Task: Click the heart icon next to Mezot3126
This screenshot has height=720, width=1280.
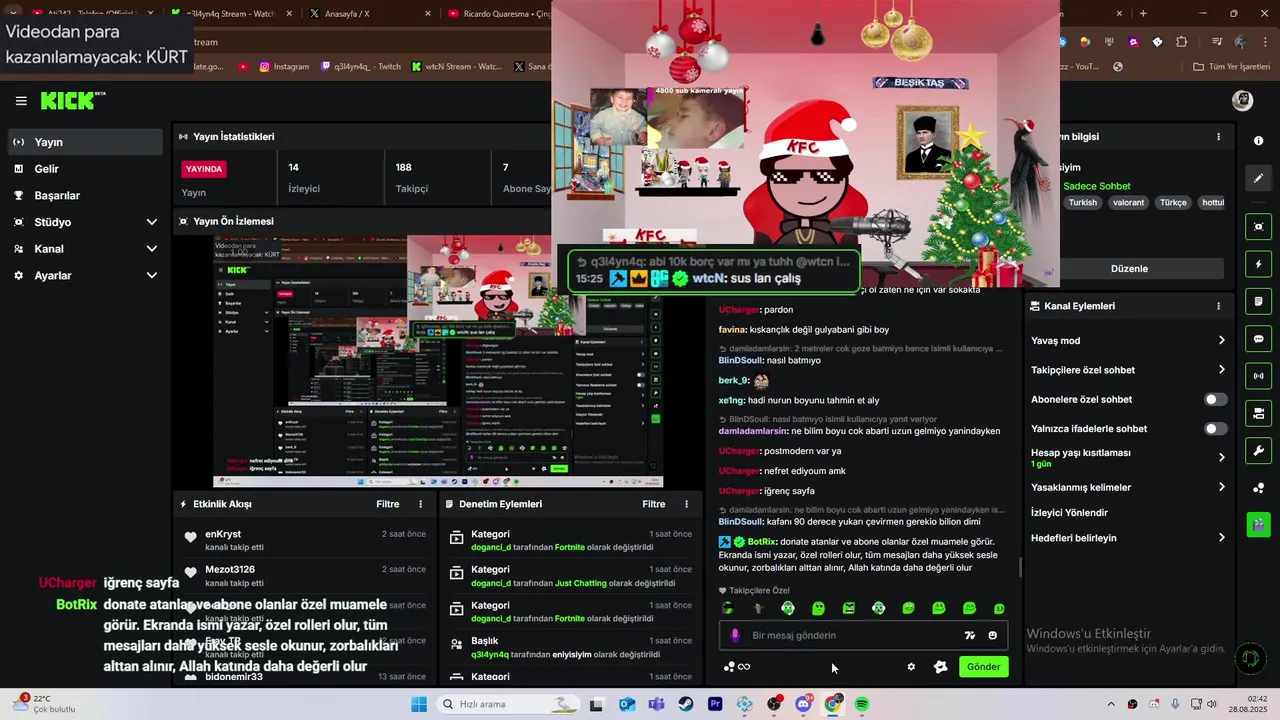Action: (x=190, y=574)
